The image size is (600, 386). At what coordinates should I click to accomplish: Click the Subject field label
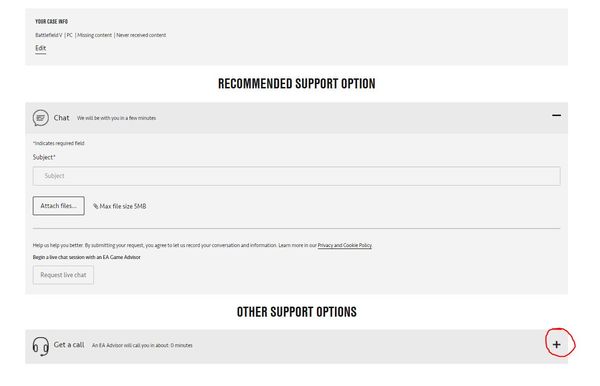pos(44,157)
